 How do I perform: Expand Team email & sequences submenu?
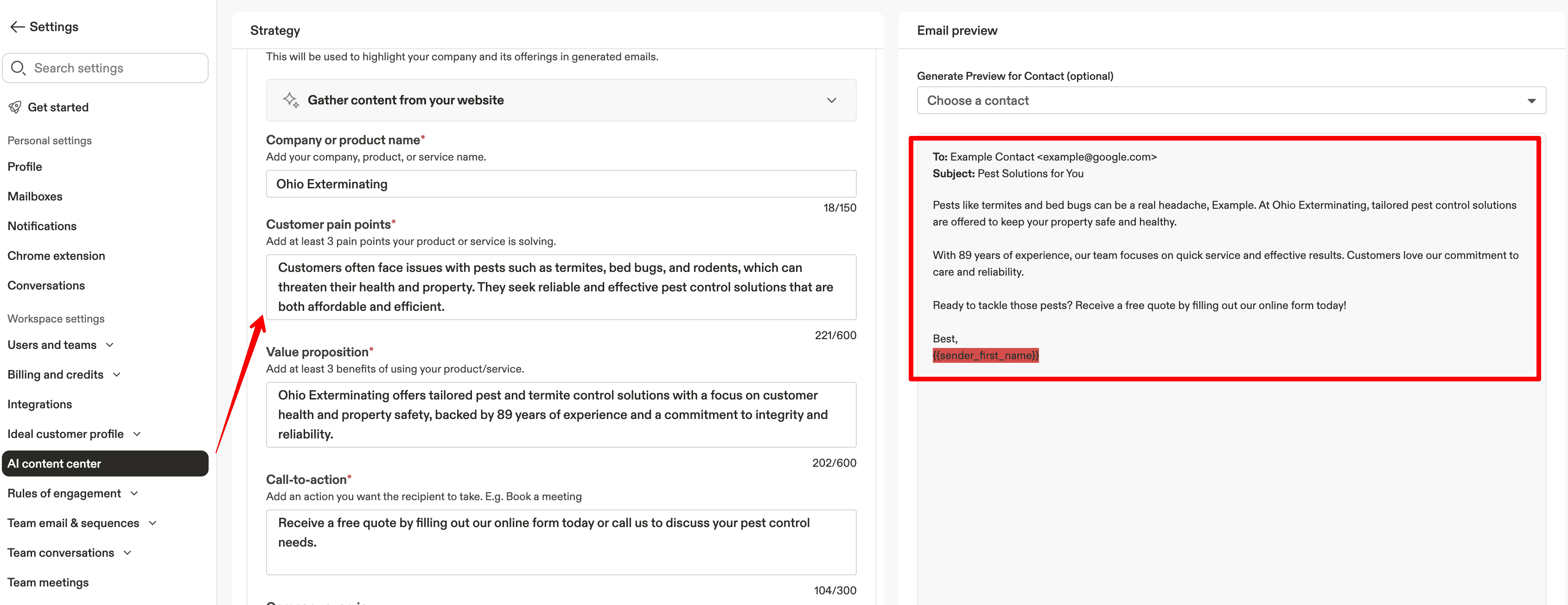point(153,523)
